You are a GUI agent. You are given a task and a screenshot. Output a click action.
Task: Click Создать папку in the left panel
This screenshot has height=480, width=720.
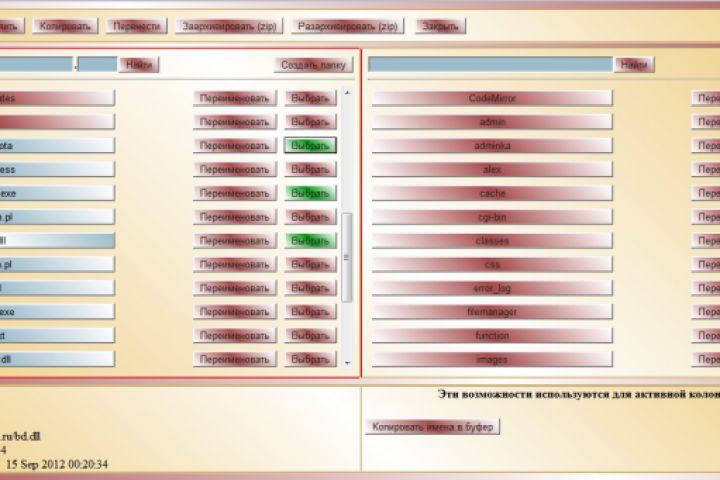click(x=313, y=65)
